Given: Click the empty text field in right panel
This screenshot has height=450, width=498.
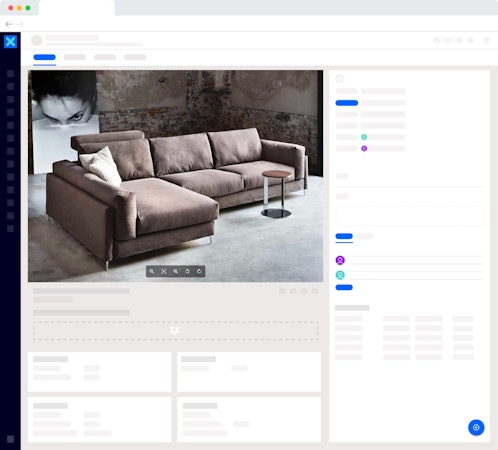Looking at the screenshot, I should coord(409,216).
